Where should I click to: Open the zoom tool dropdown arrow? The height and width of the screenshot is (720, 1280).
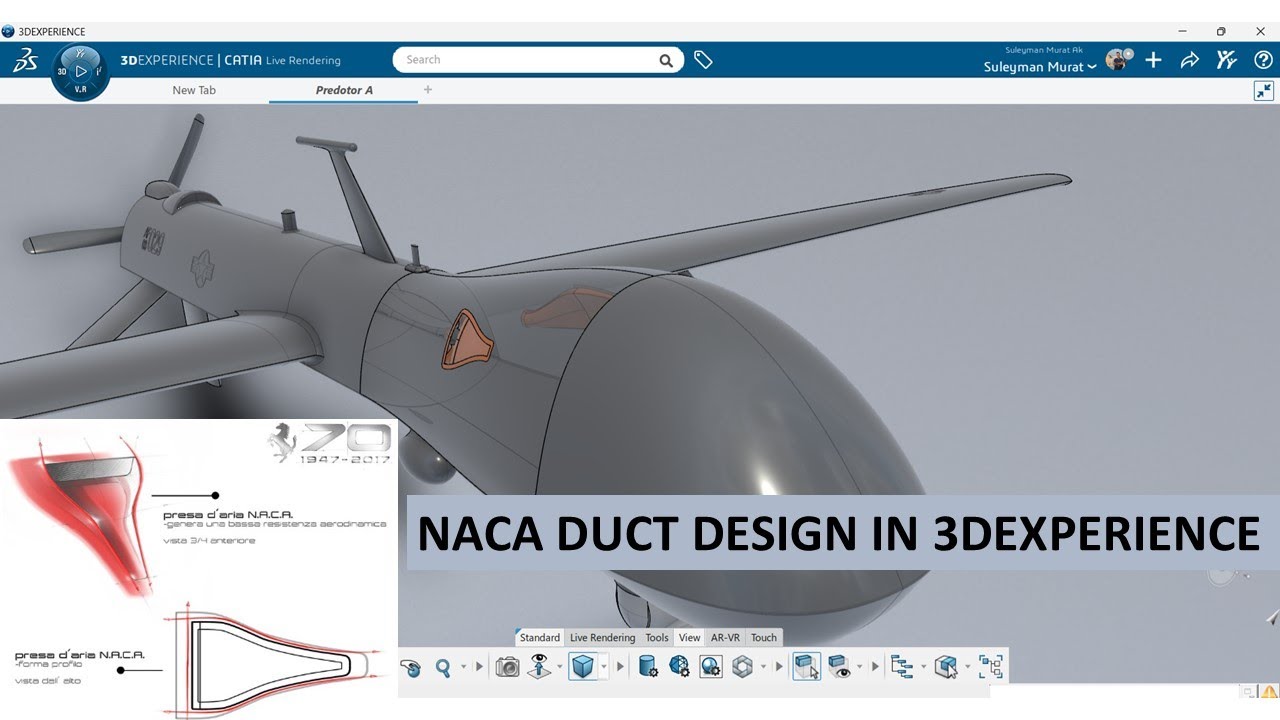coord(463,667)
